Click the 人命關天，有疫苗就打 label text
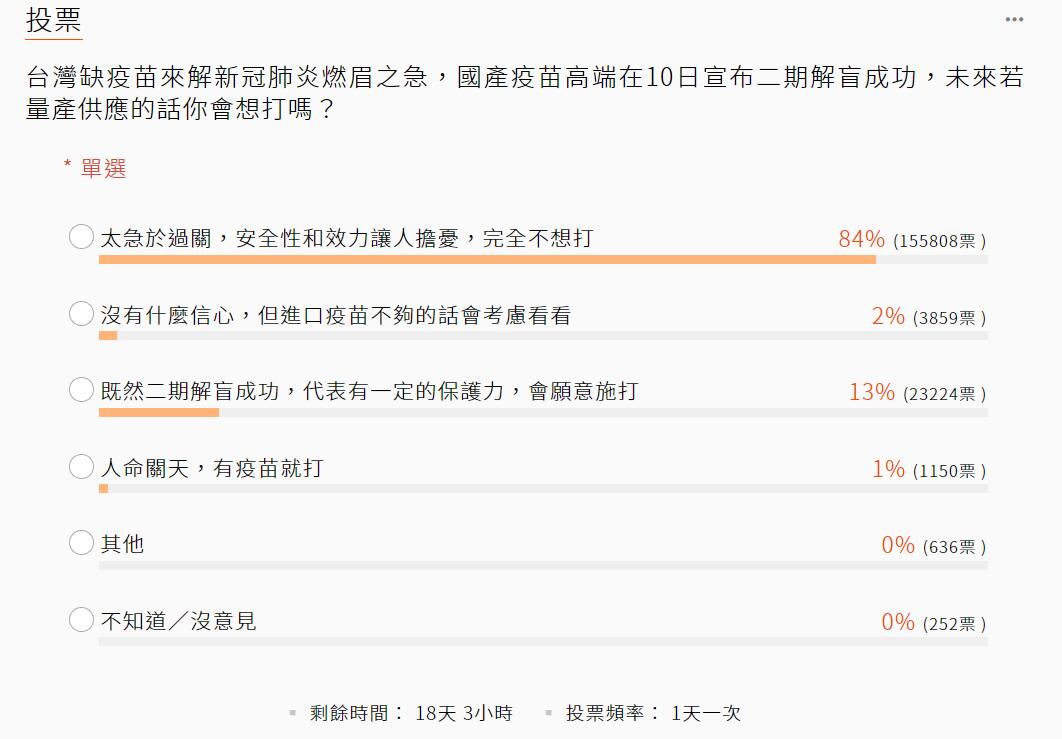This screenshot has width=1062, height=739. pos(211,468)
